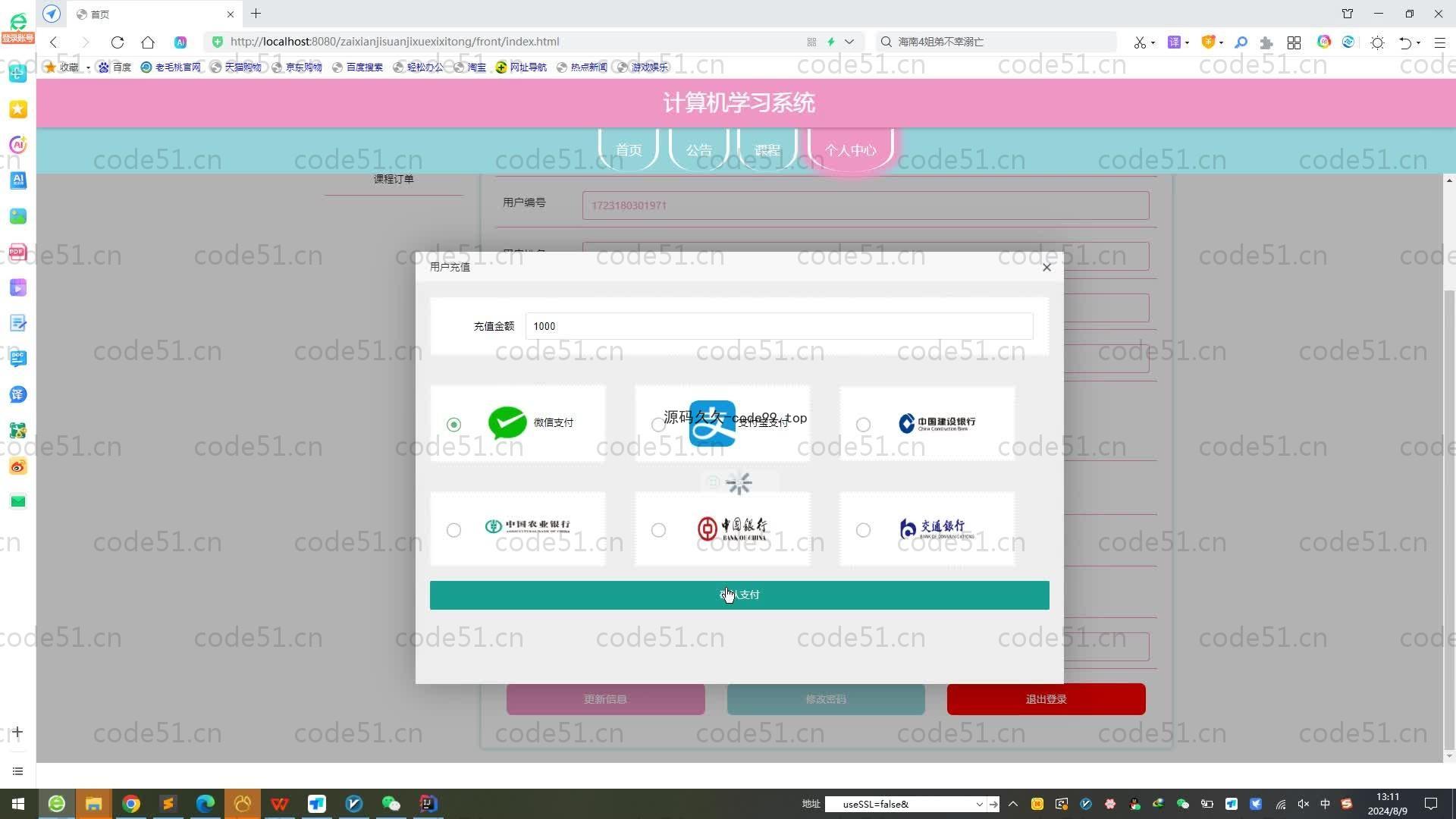This screenshot has width=1456, height=819.
Task: Click the China Construction Bank logo
Action: tap(937, 423)
